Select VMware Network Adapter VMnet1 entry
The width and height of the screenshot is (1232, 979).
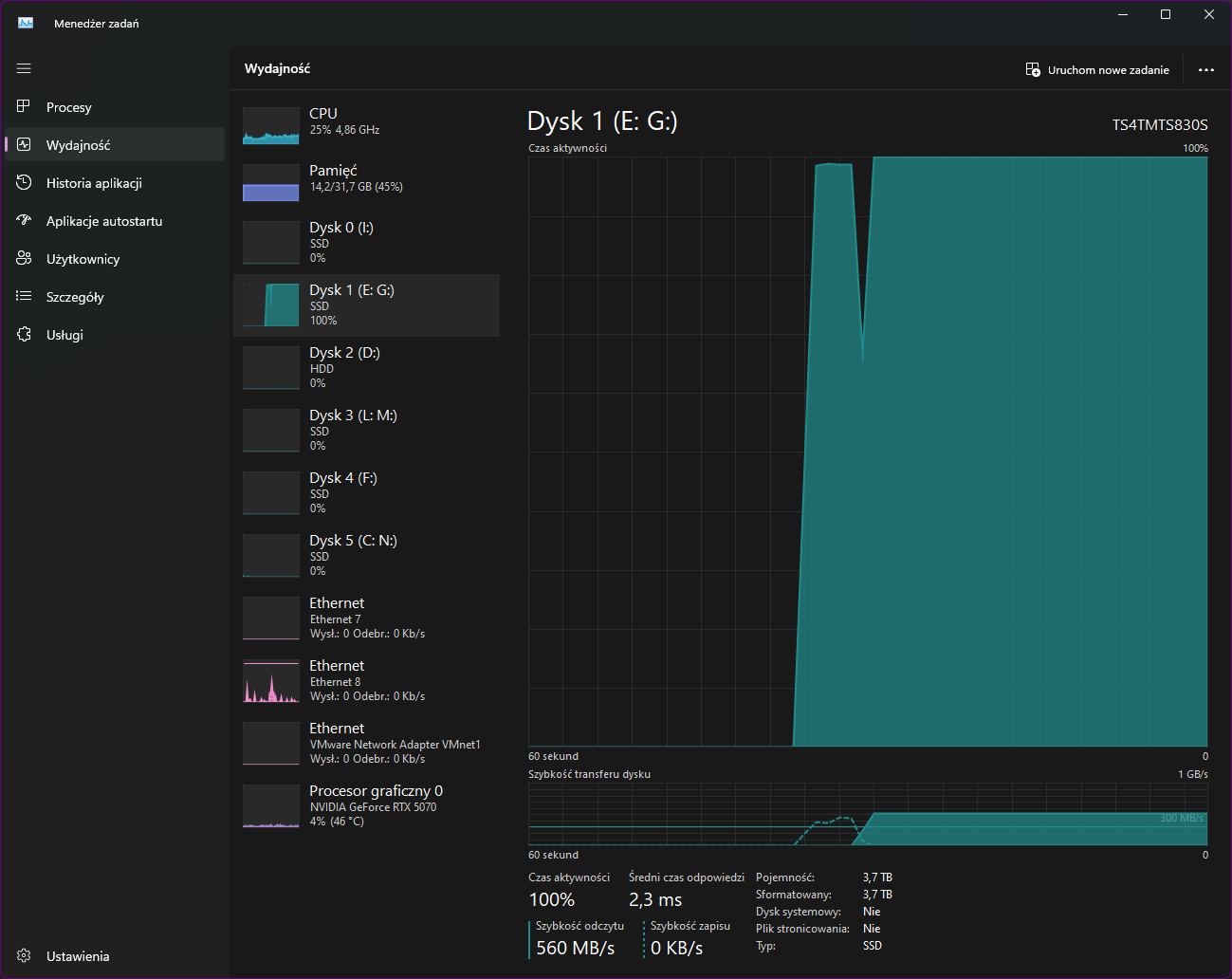point(366,744)
